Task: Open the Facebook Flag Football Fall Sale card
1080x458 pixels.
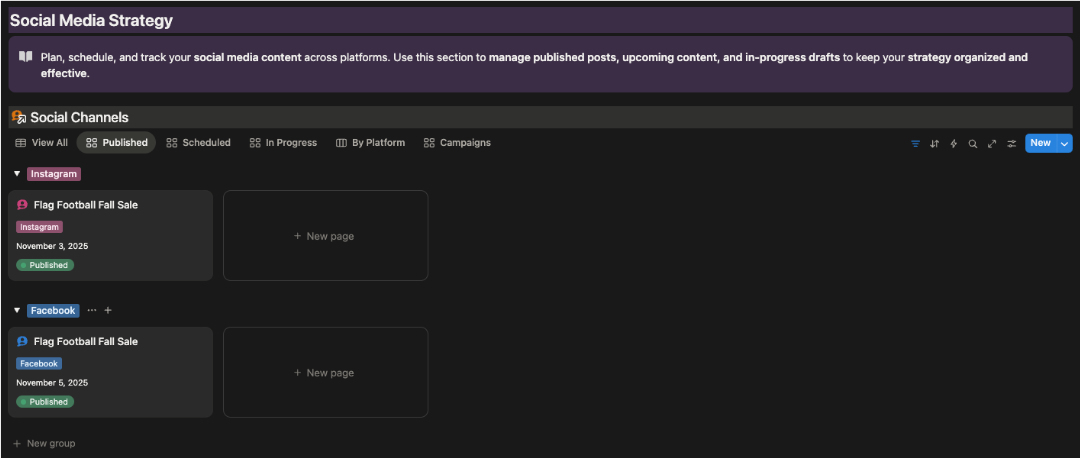Action: (x=86, y=342)
